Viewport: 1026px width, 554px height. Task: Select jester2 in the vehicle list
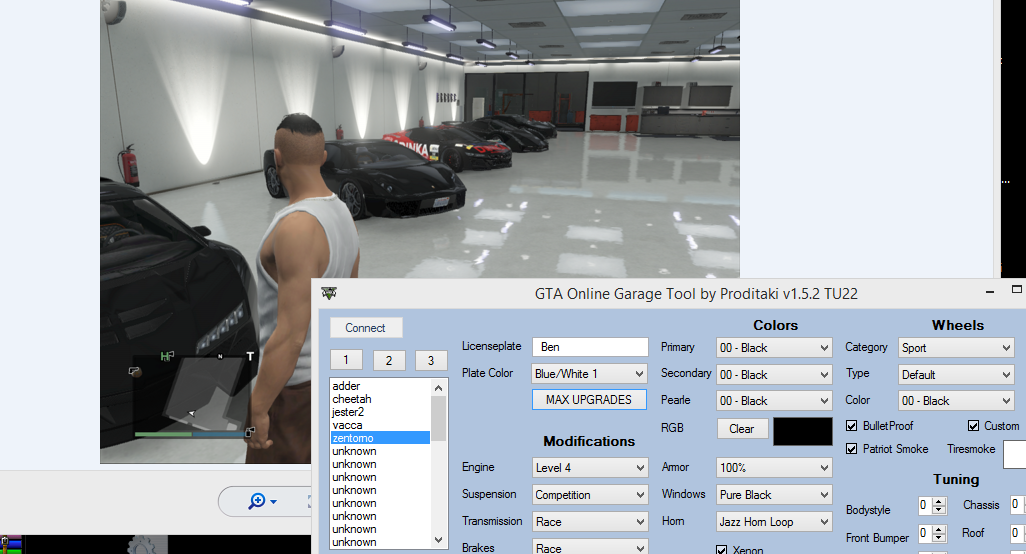(x=380, y=412)
